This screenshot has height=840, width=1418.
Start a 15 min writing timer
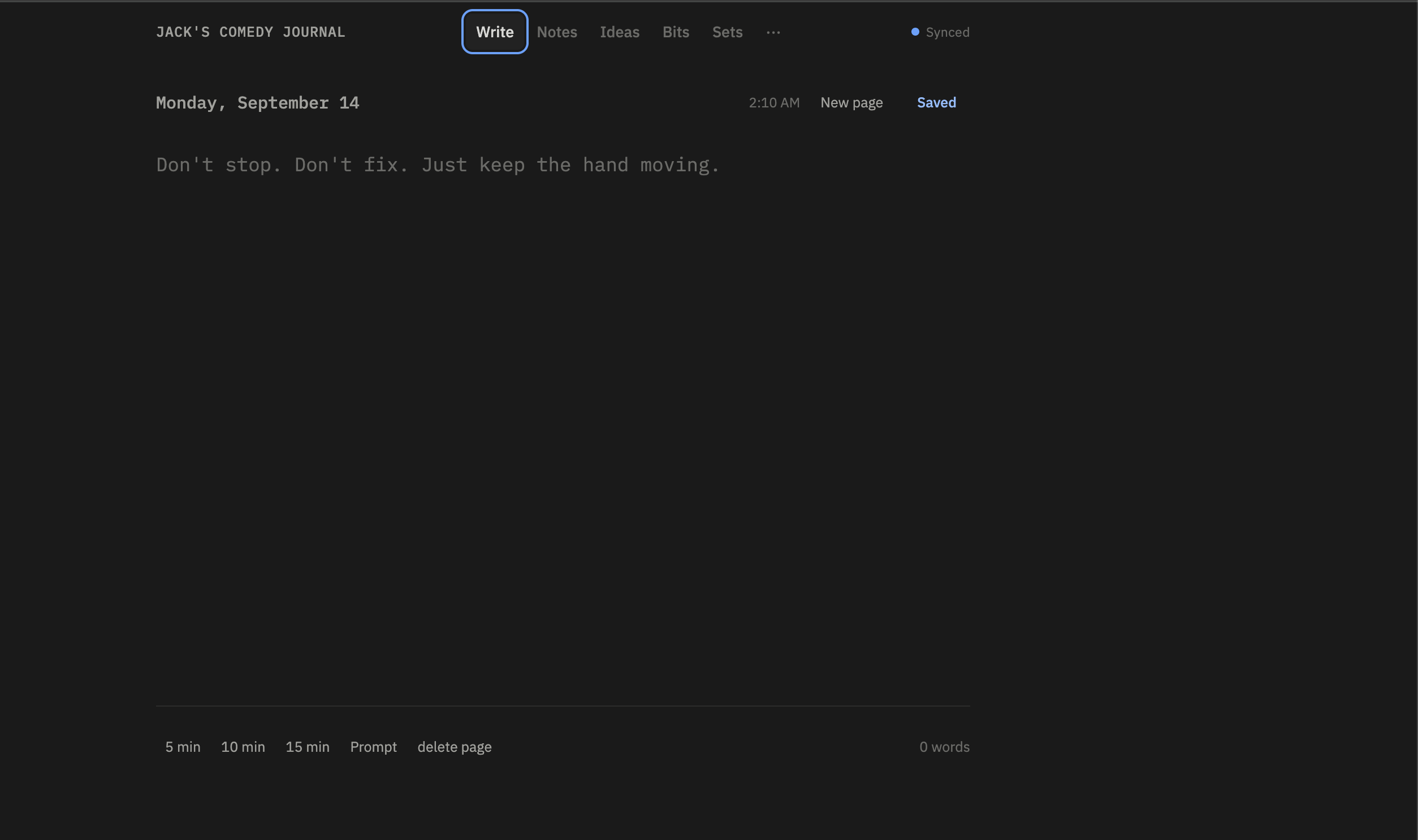[307, 747]
